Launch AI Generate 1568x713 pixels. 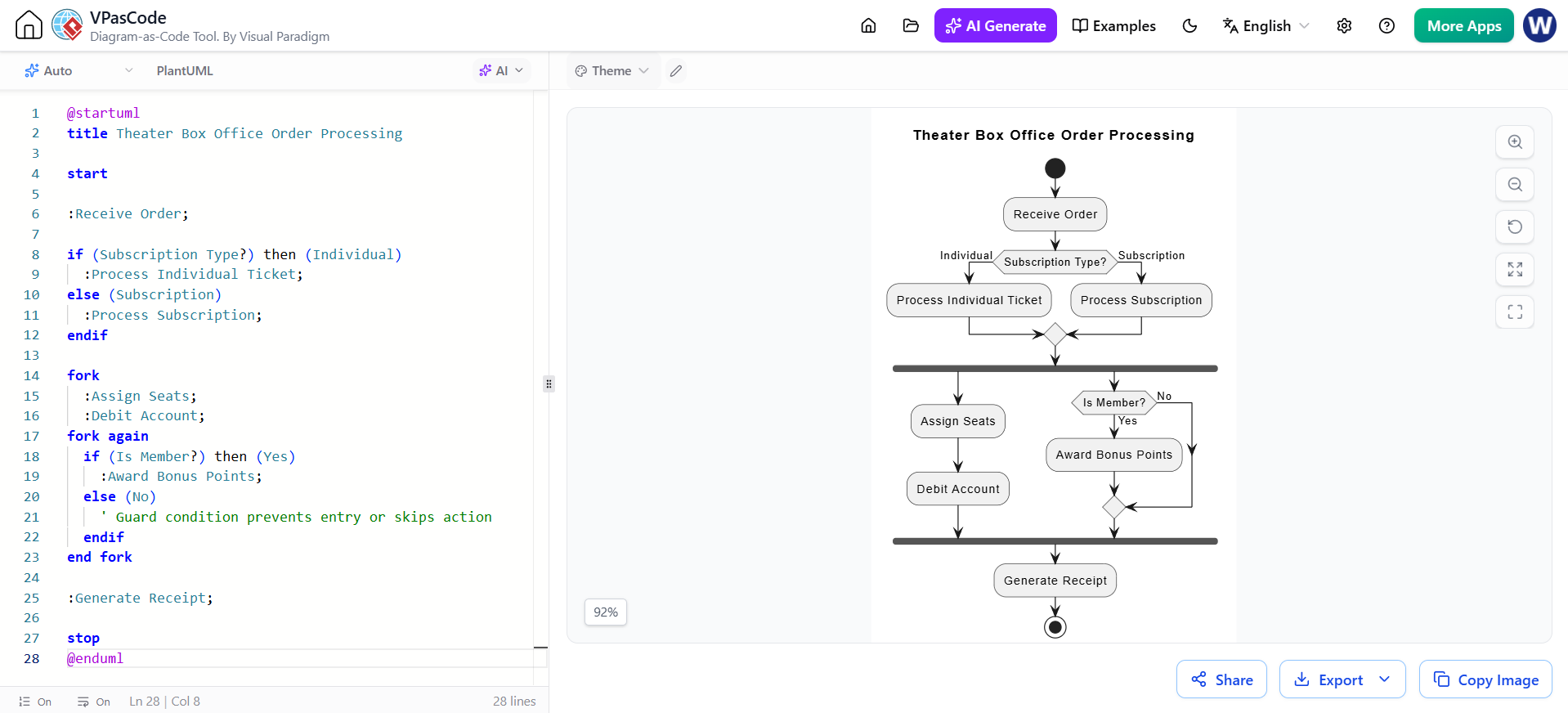pos(995,25)
